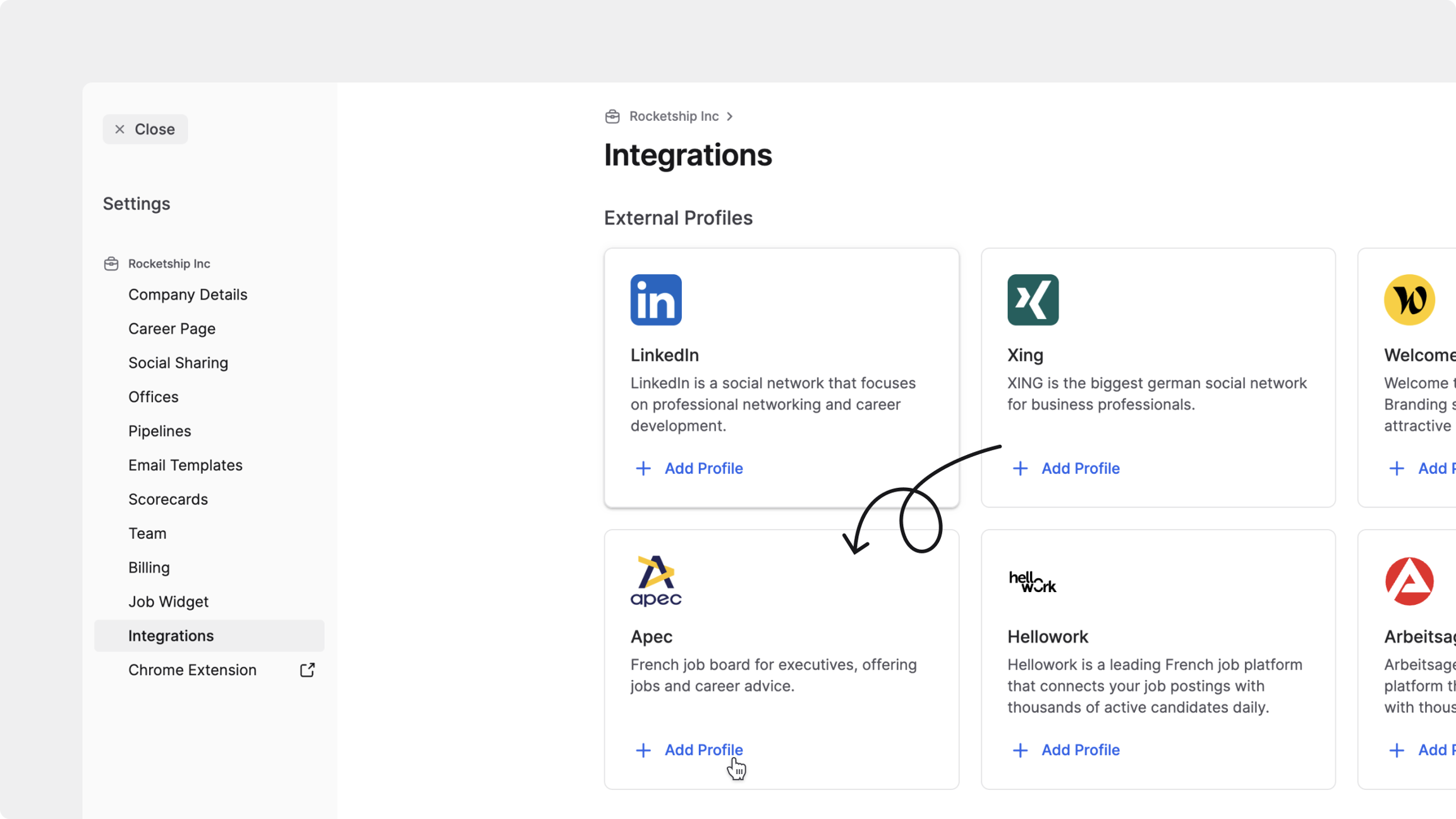The image size is (1456, 819).
Task: Select Email Templates in the sidebar
Action: pos(185,465)
